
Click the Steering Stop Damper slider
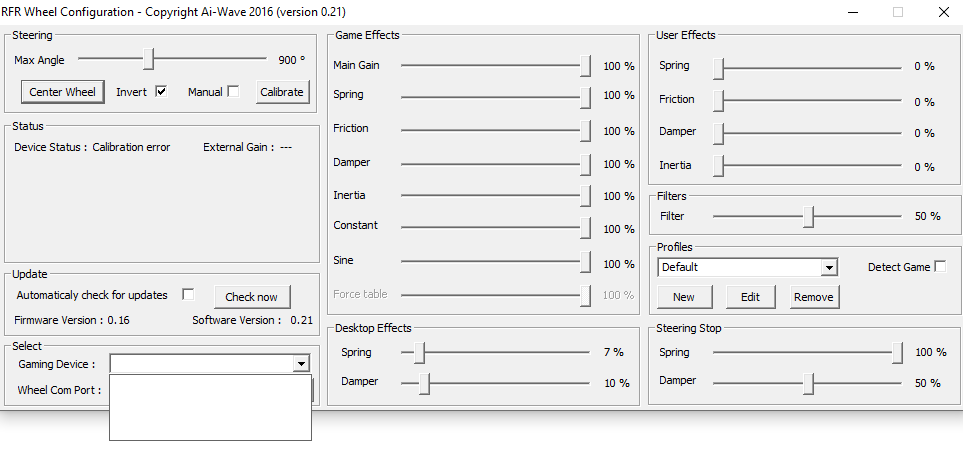tap(808, 383)
